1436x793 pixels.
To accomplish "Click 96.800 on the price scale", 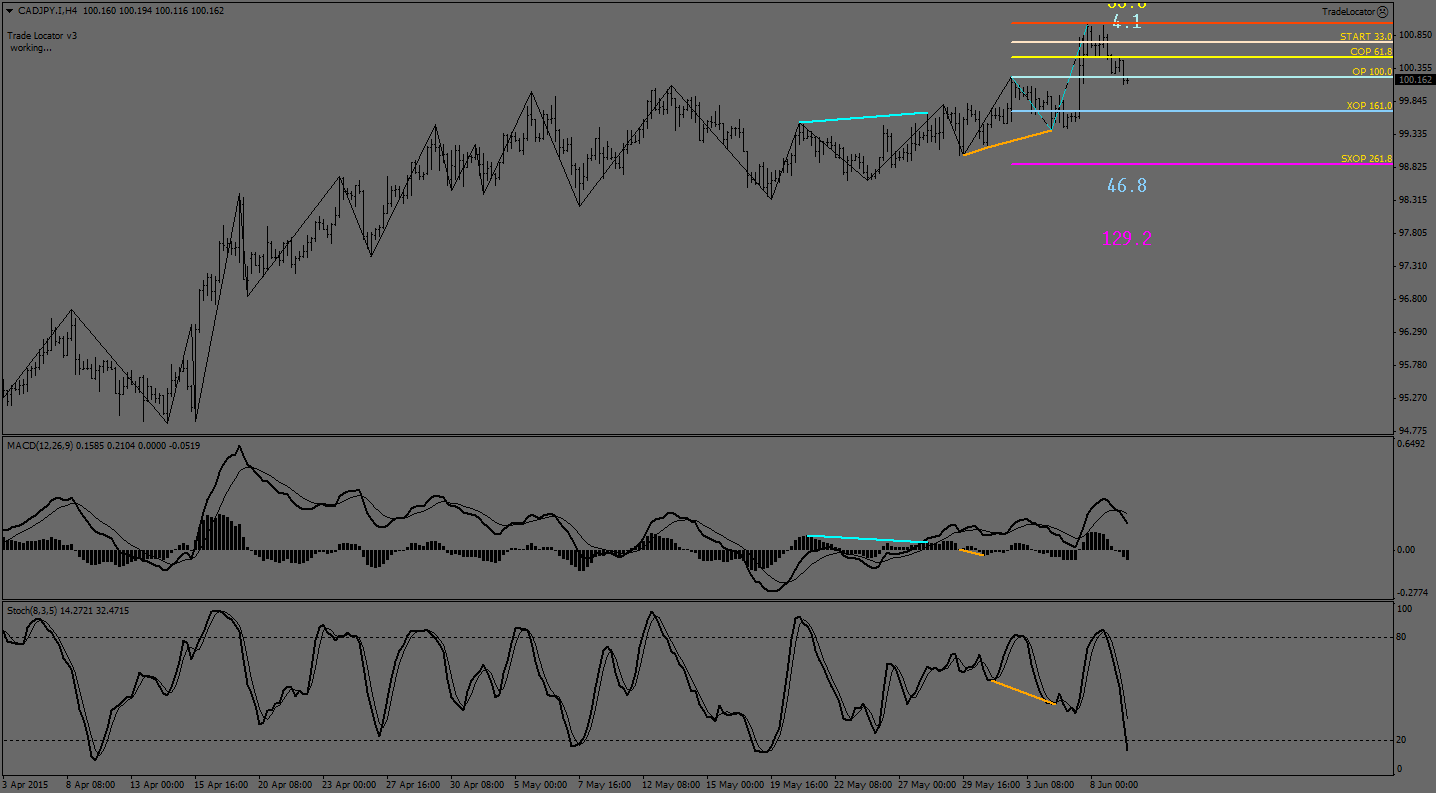I will click(1412, 299).
